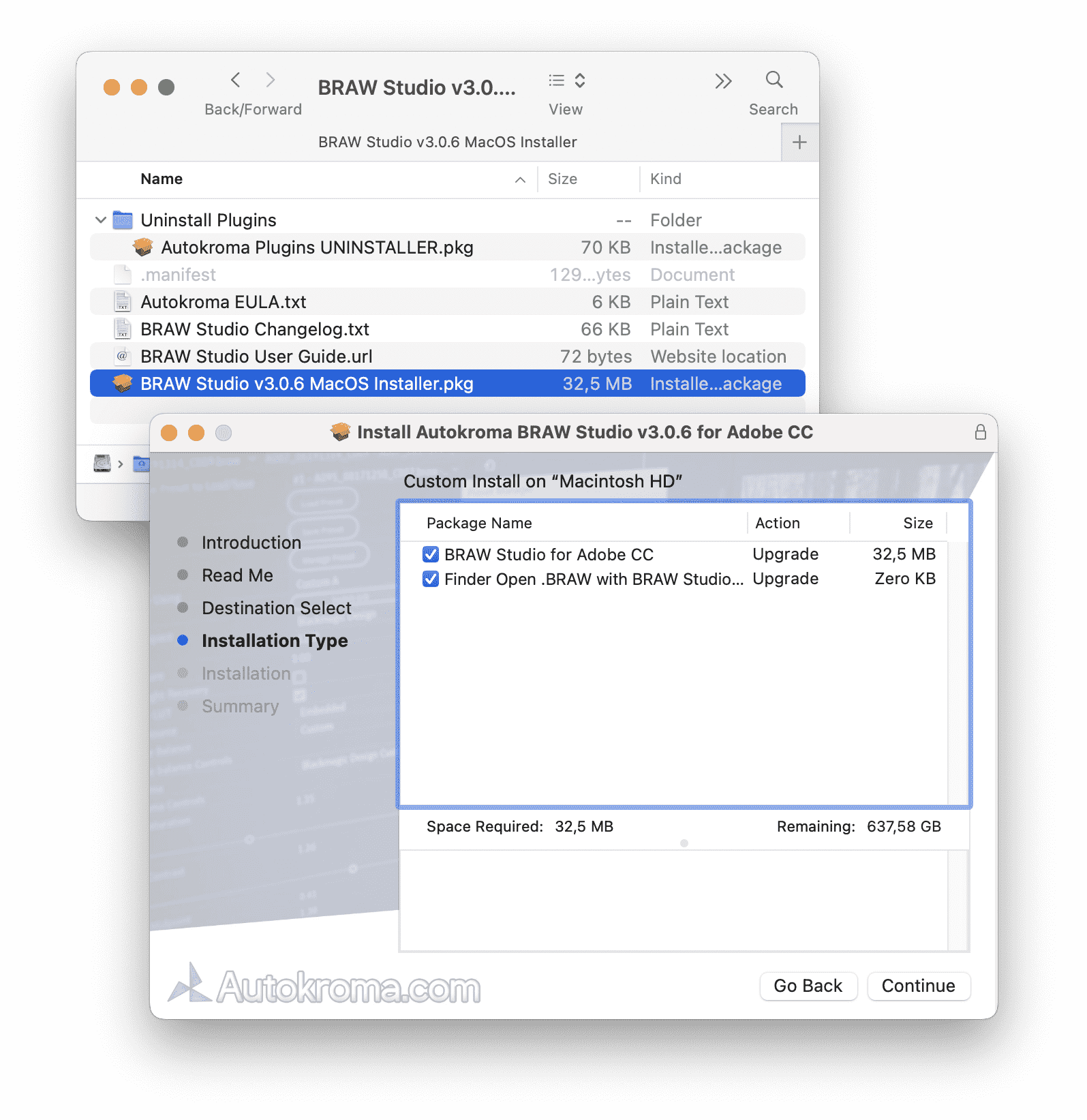Click the package description text area
This screenshot has width=1087, height=1120.
coord(673,900)
